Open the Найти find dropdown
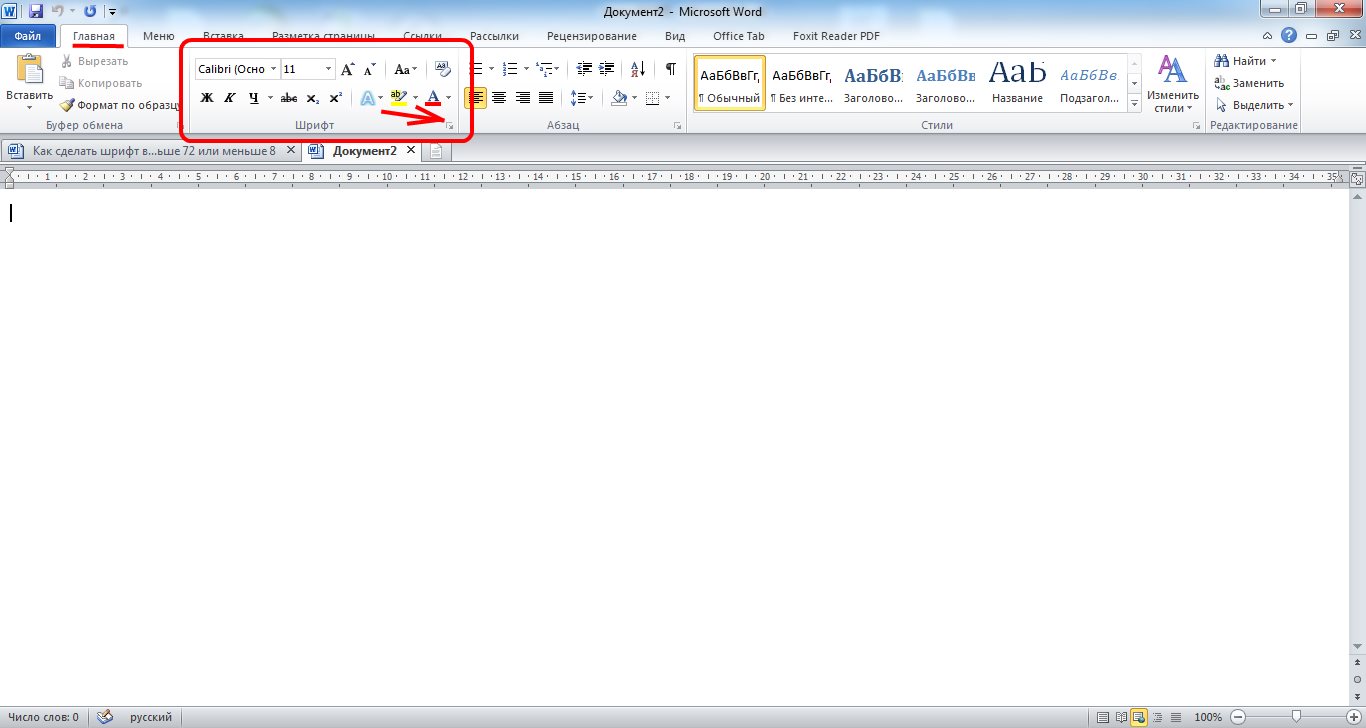The width and height of the screenshot is (1366, 728). (x=1244, y=61)
